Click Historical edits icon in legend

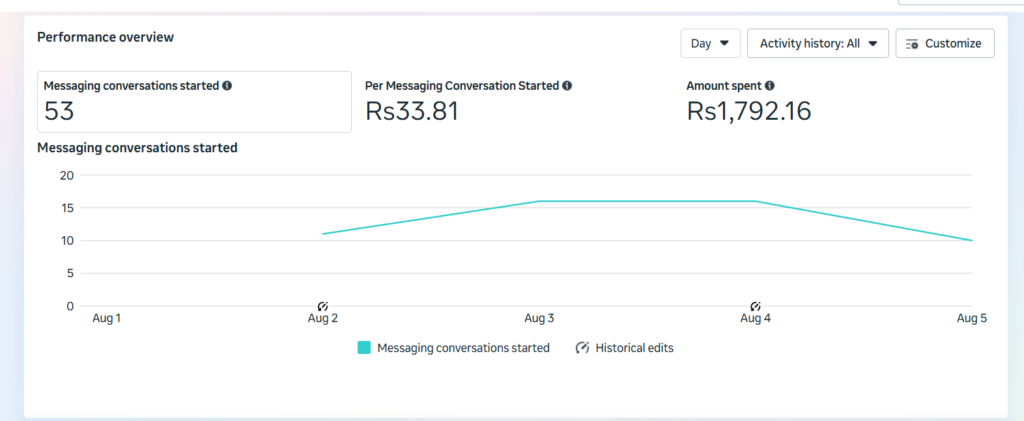click(583, 348)
